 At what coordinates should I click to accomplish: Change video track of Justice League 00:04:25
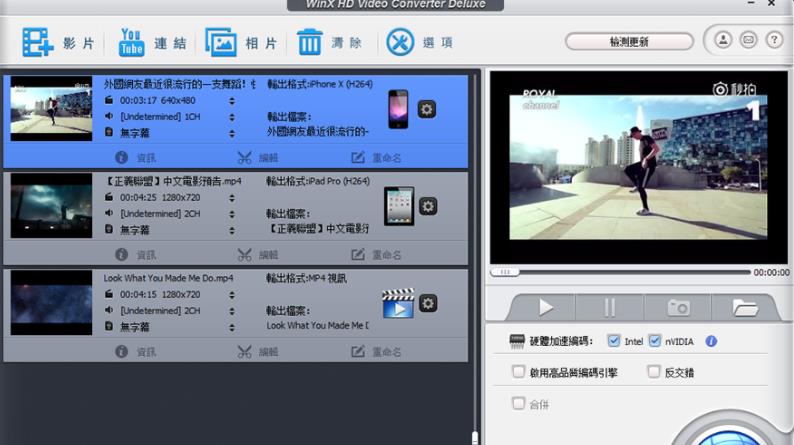coord(232,198)
